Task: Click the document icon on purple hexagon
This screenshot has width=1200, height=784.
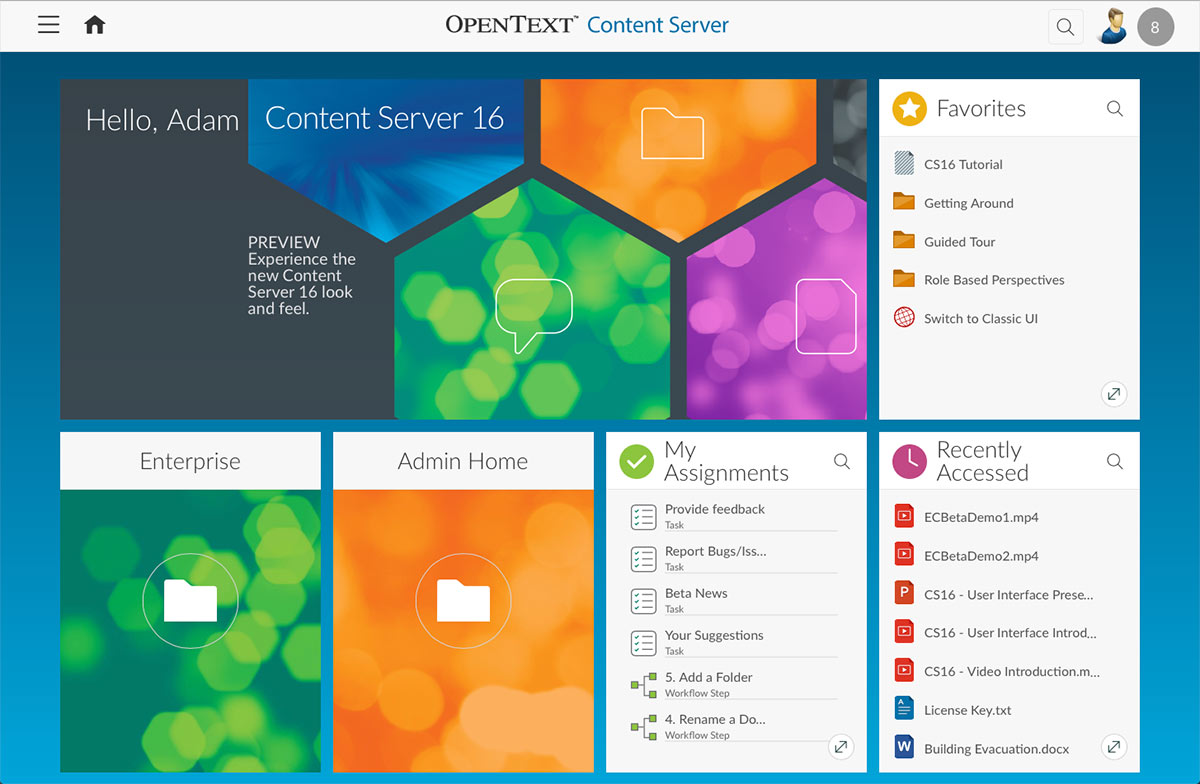Action: pos(826,316)
